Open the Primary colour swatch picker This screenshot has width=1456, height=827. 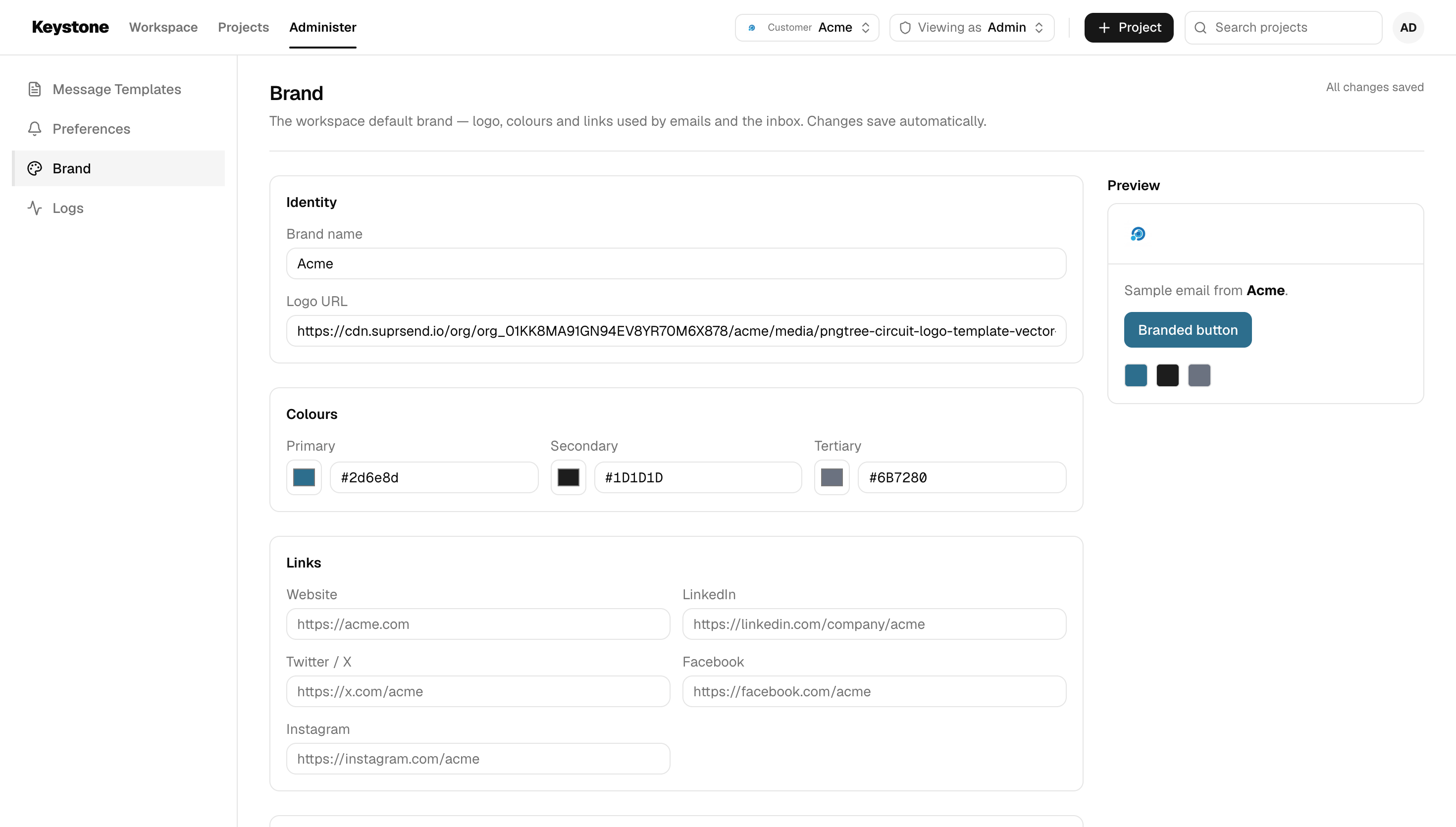304,477
